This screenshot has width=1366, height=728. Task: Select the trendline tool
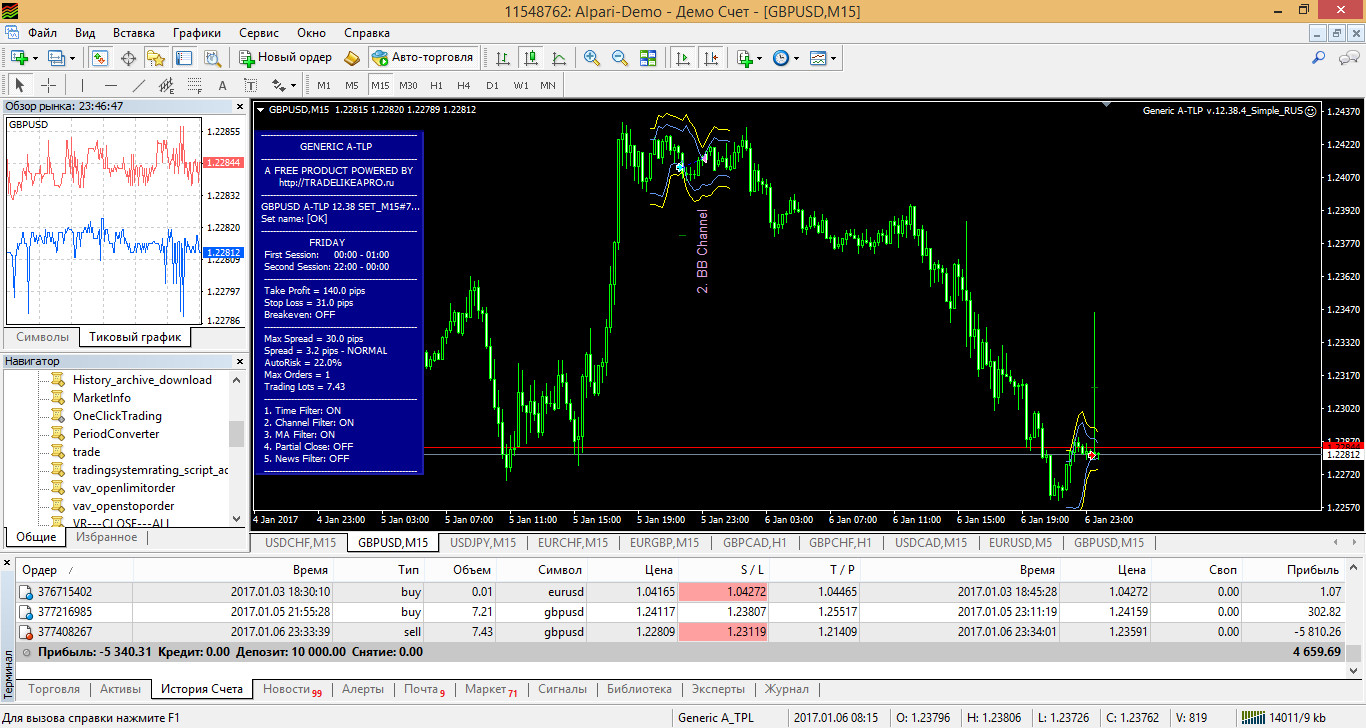point(138,85)
